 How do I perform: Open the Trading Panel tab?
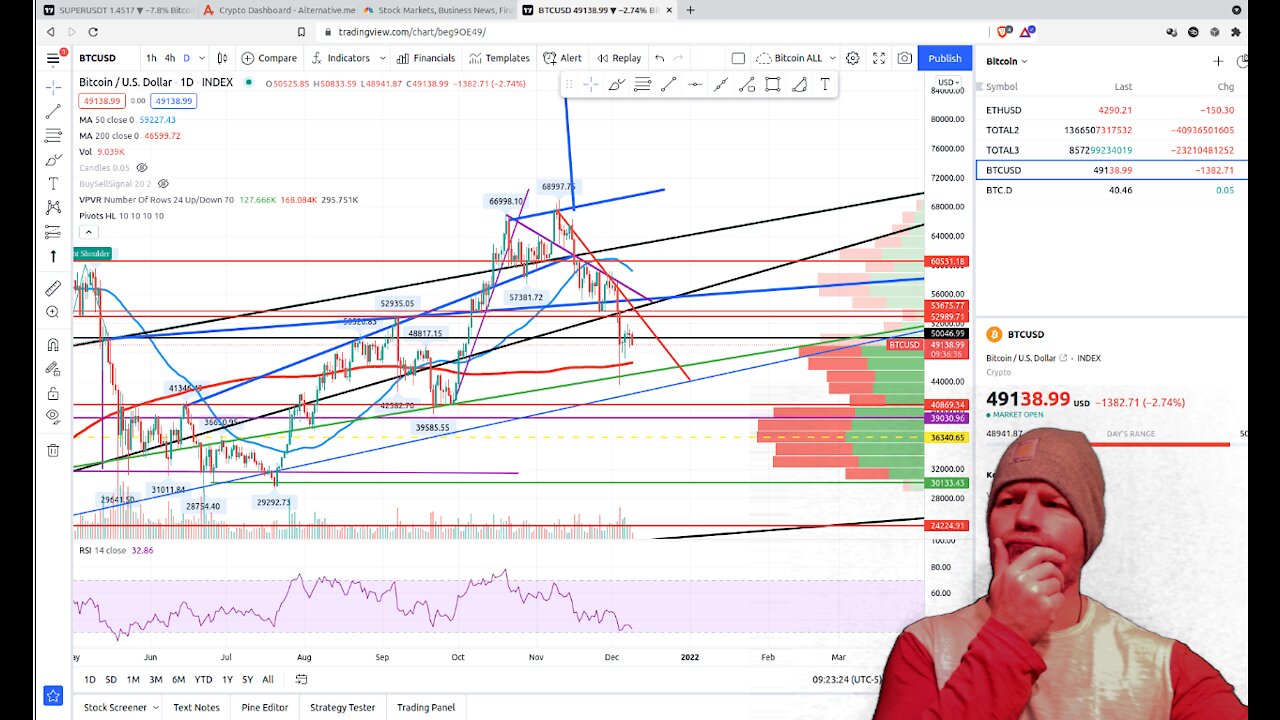pyautogui.click(x=426, y=707)
